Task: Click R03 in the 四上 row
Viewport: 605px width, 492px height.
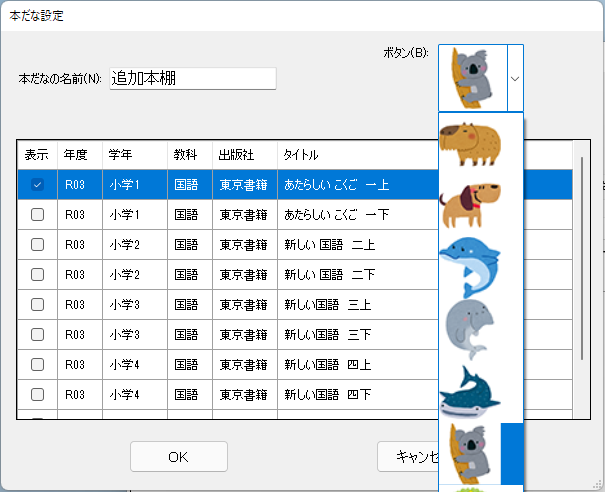Action: [74, 365]
